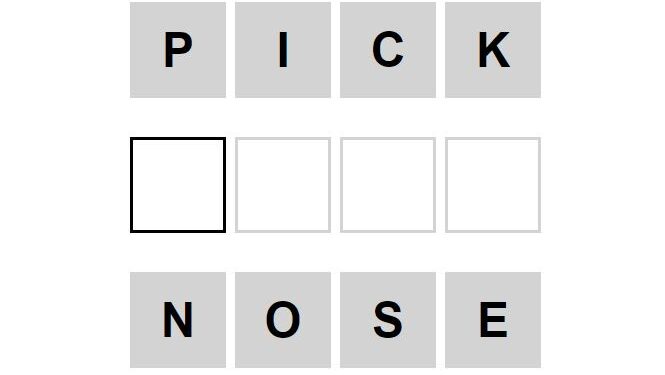This screenshot has width=665, height=375.
Task: Select the active black-bordered empty box
Action: [x=178, y=185]
